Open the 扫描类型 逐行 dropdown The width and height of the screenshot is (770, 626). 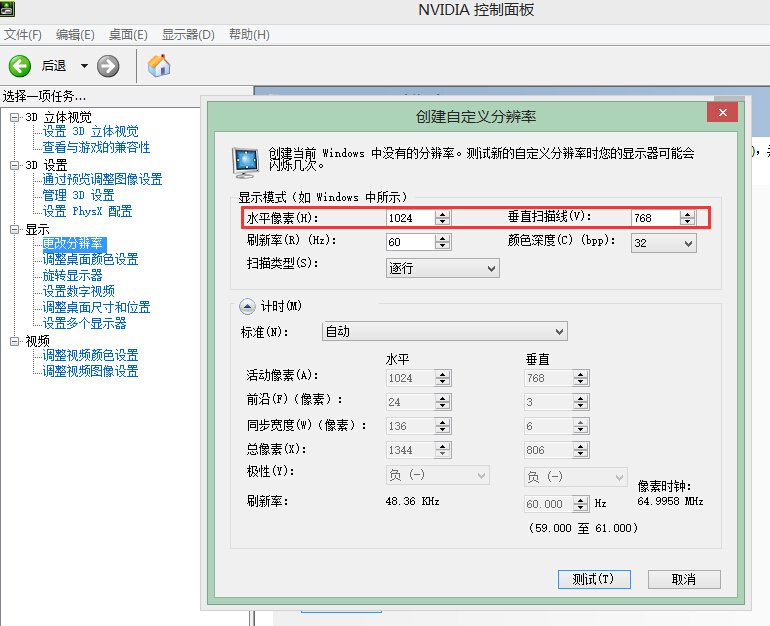[442, 269]
